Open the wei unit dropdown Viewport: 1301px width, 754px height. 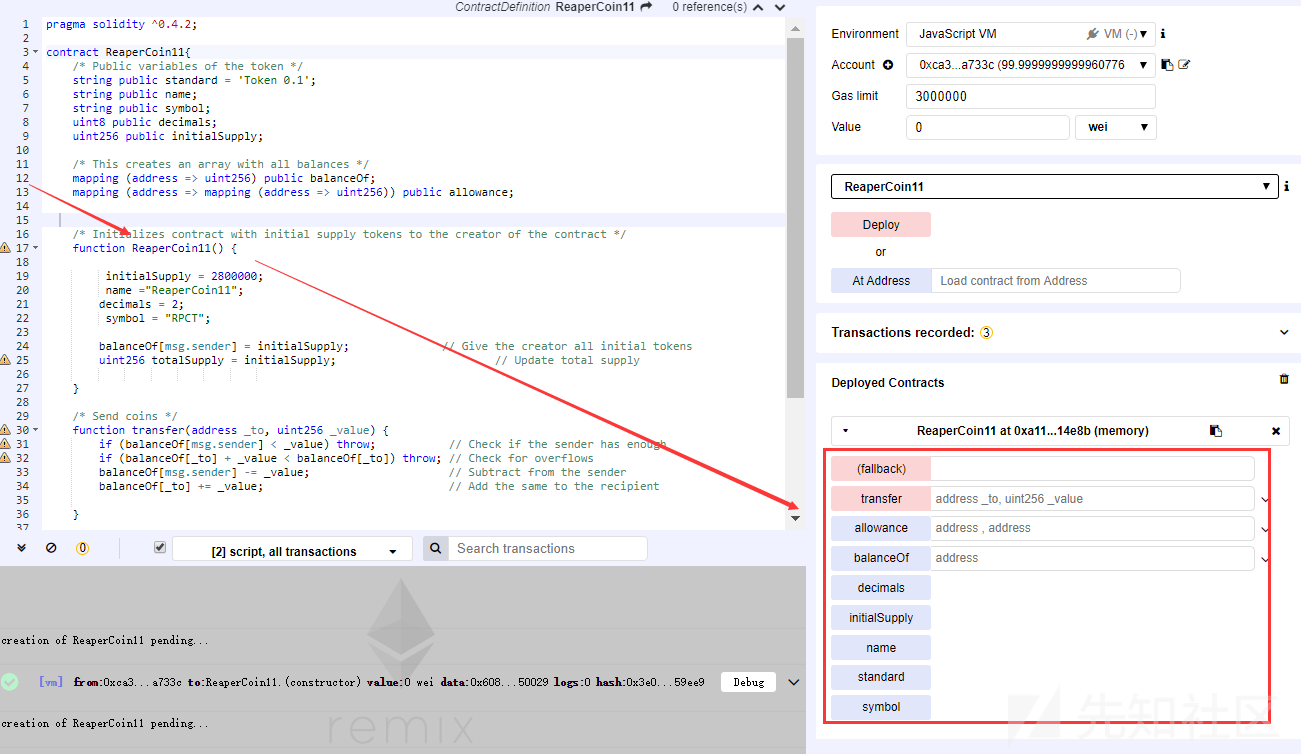1116,127
